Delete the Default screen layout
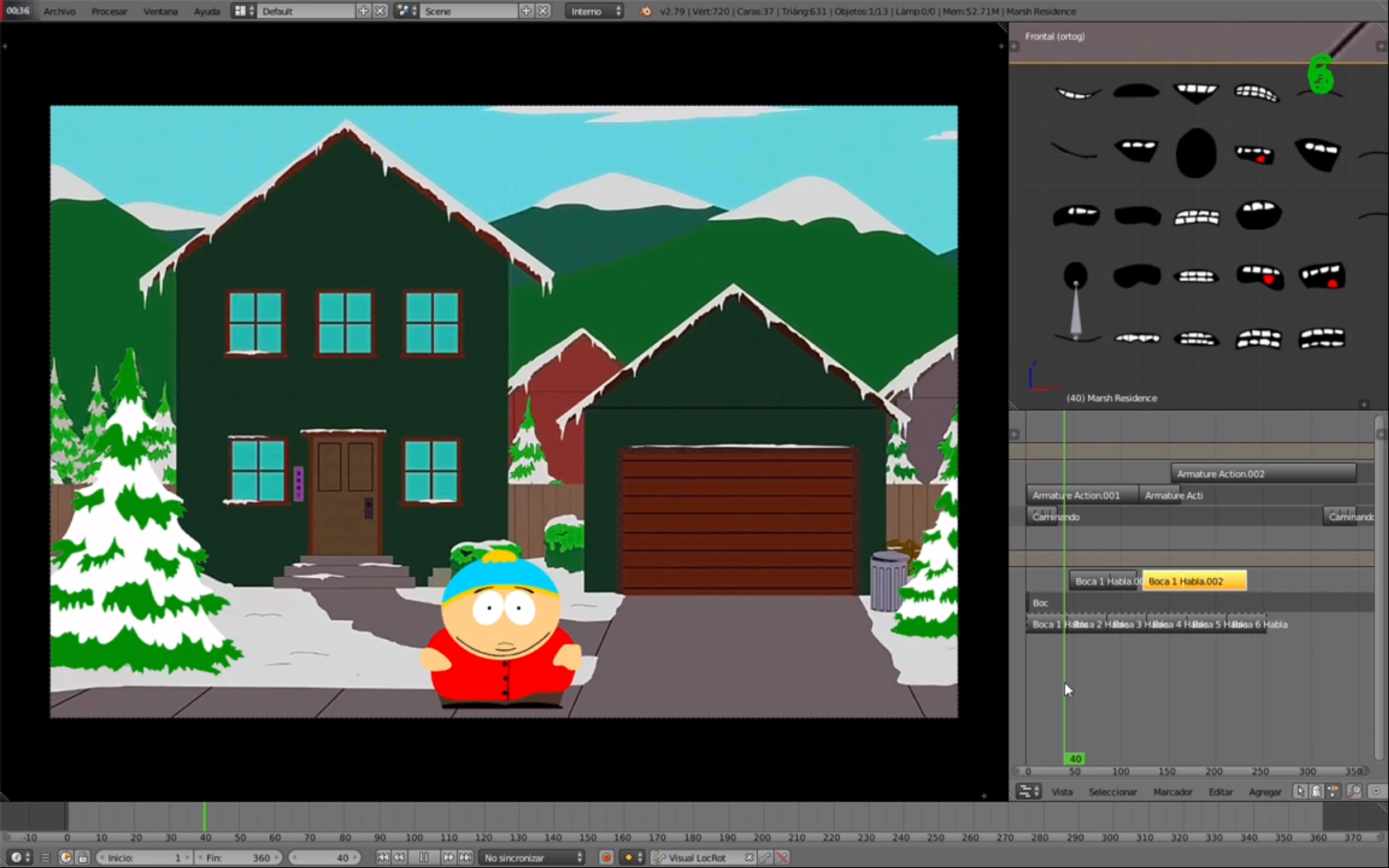 click(380, 12)
